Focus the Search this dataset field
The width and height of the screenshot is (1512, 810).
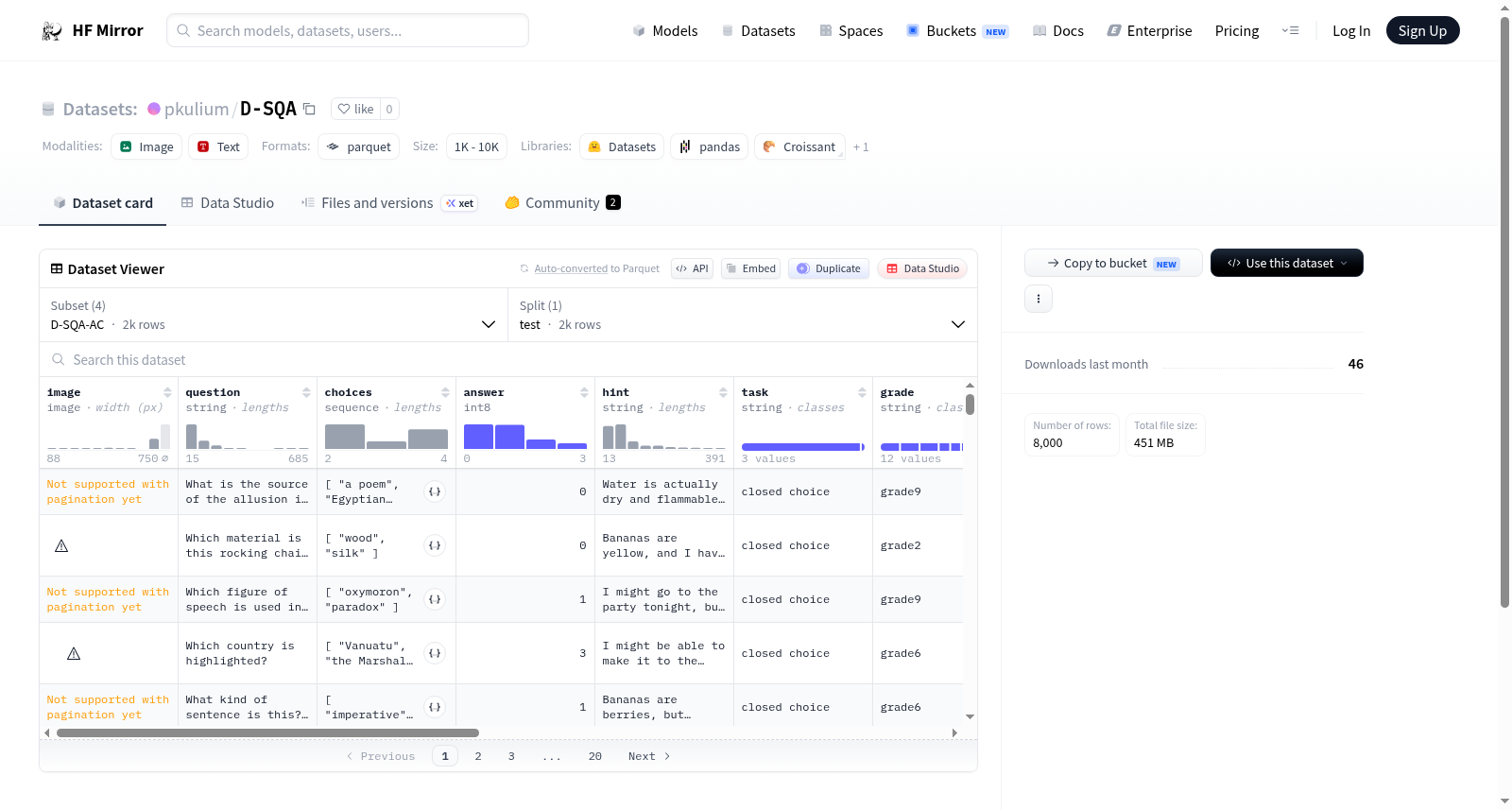pos(508,360)
